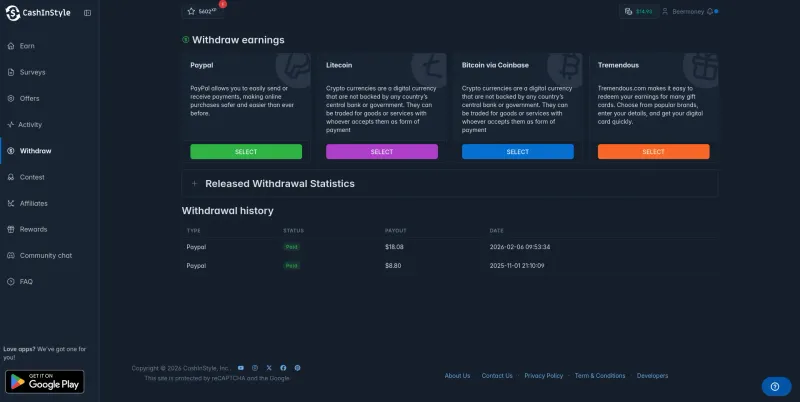This screenshot has width=800, height=402.
Task: Click the date 2025-11-01 21:10:09
Action: [x=517, y=266]
